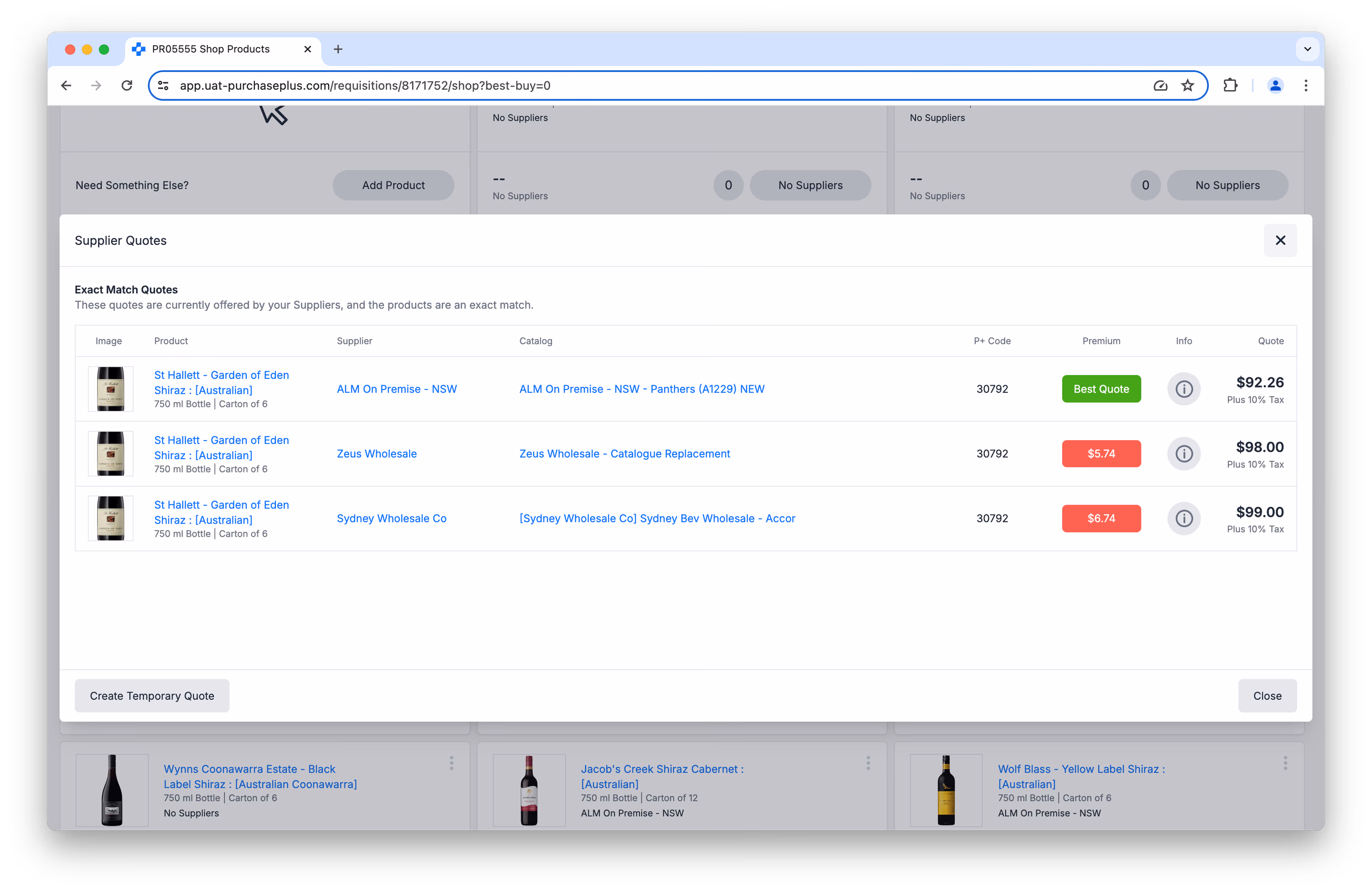Click wine bottle thumbnail in Sydney Wholesale row

(111, 518)
